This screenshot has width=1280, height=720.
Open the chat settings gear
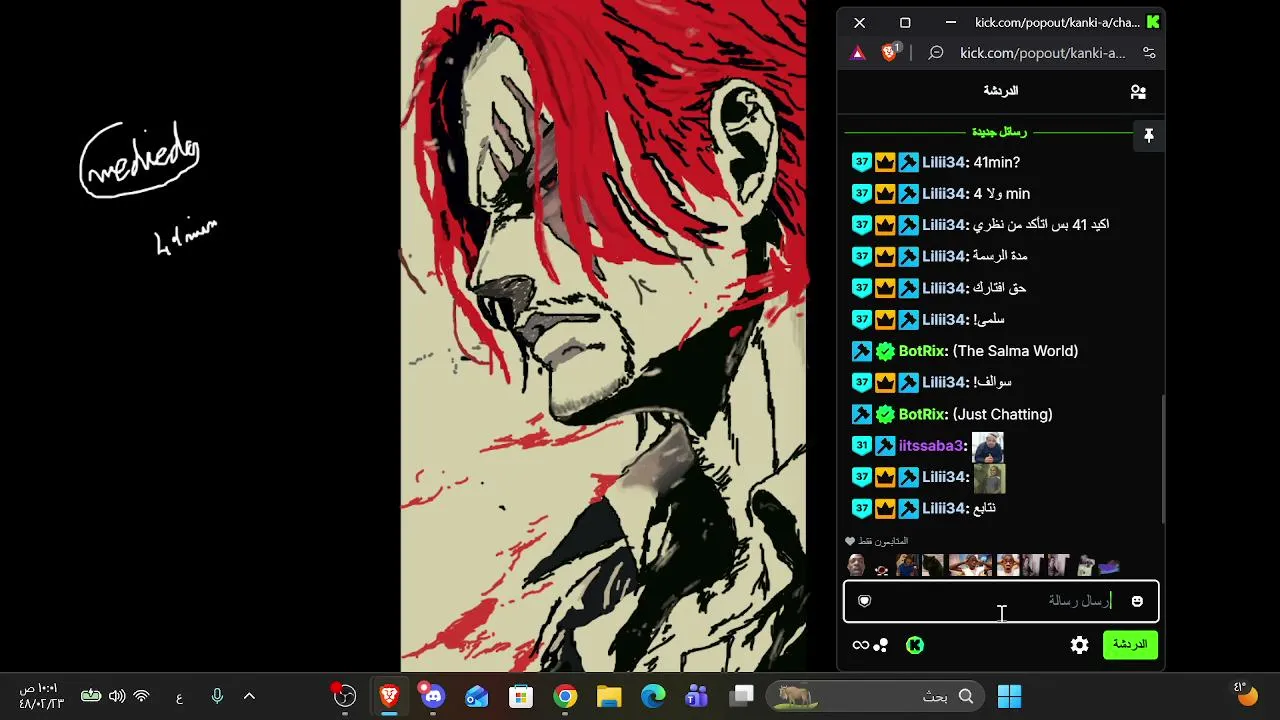[1080, 645]
